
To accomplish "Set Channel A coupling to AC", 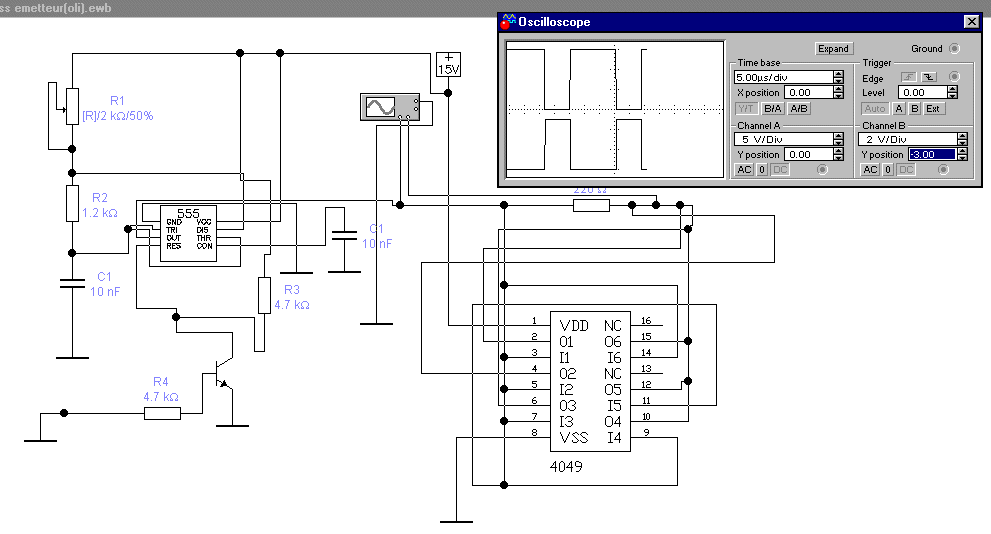I will pyautogui.click(x=744, y=170).
